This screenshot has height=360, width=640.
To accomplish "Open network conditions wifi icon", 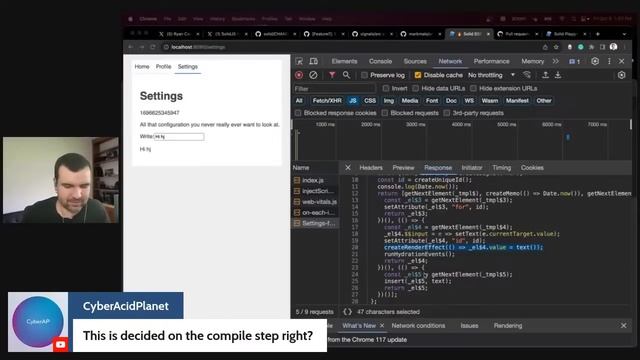I will click(527, 75).
